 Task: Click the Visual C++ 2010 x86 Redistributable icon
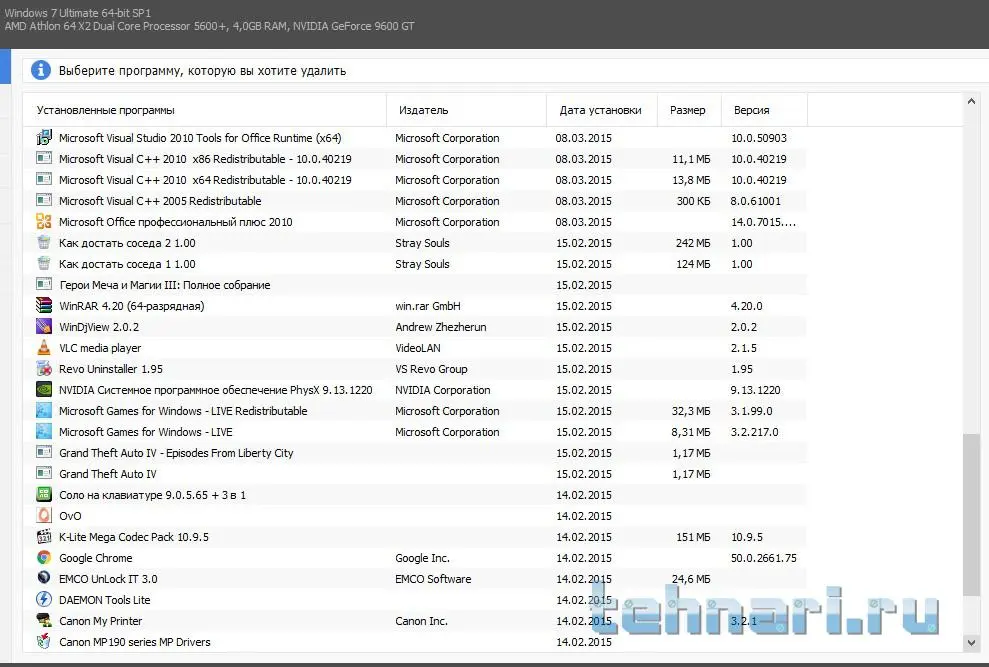(44, 158)
